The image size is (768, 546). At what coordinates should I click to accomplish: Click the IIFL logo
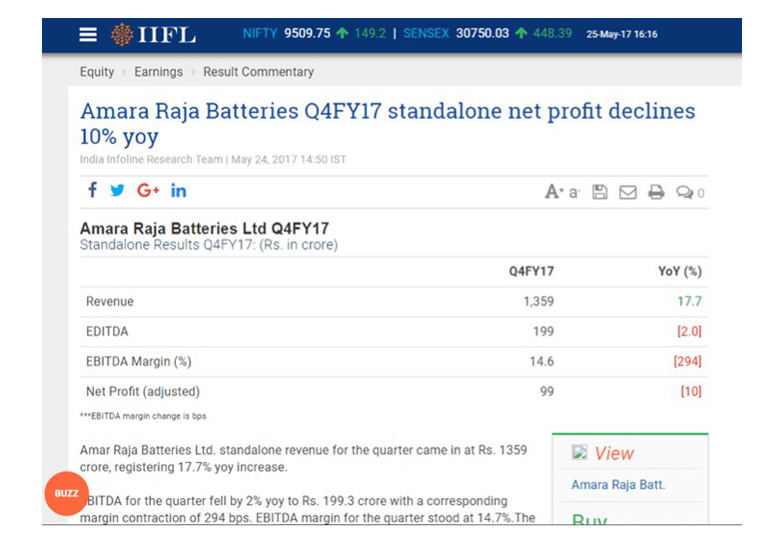153,34
